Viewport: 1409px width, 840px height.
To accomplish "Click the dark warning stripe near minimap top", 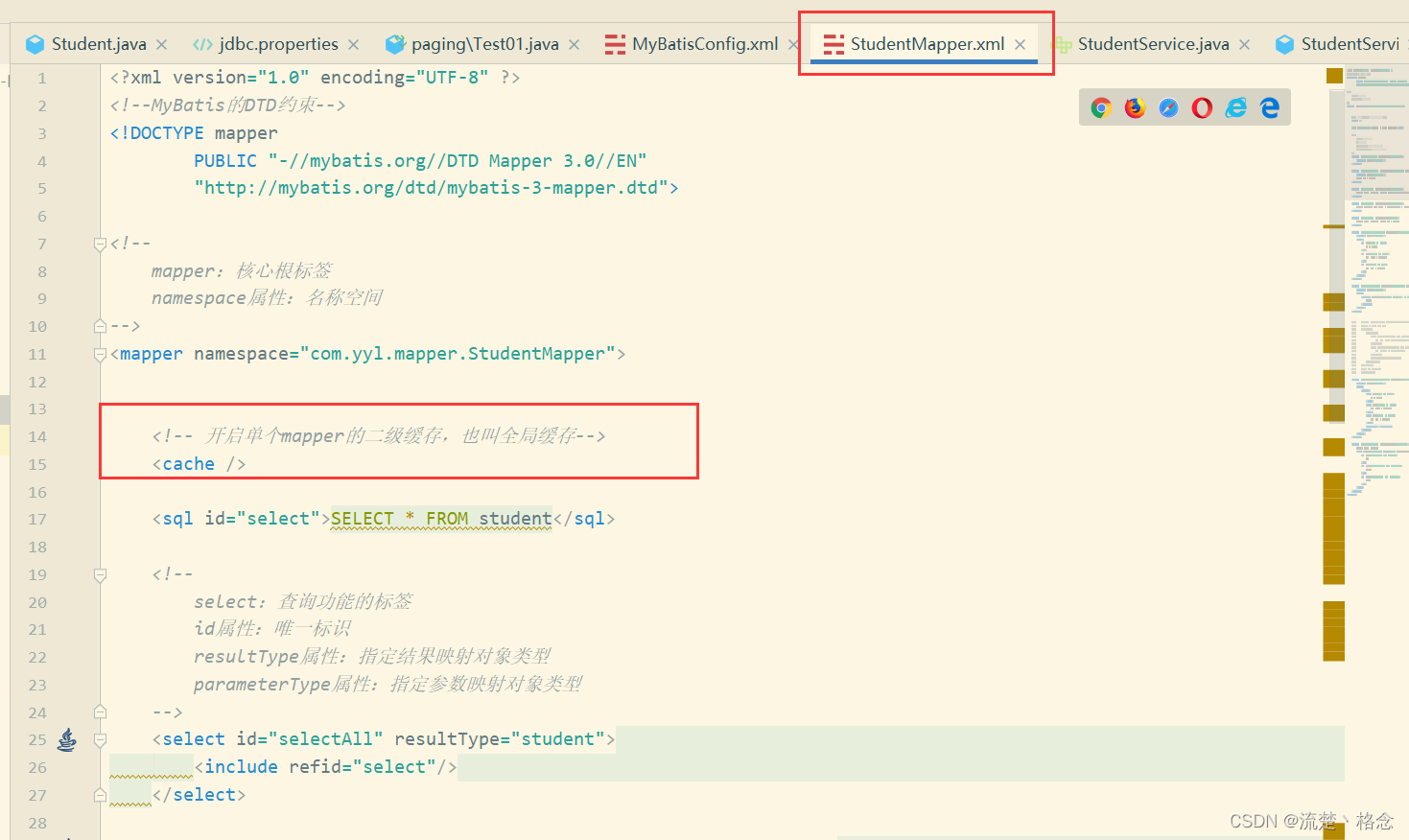I will tap(1334, 226).
